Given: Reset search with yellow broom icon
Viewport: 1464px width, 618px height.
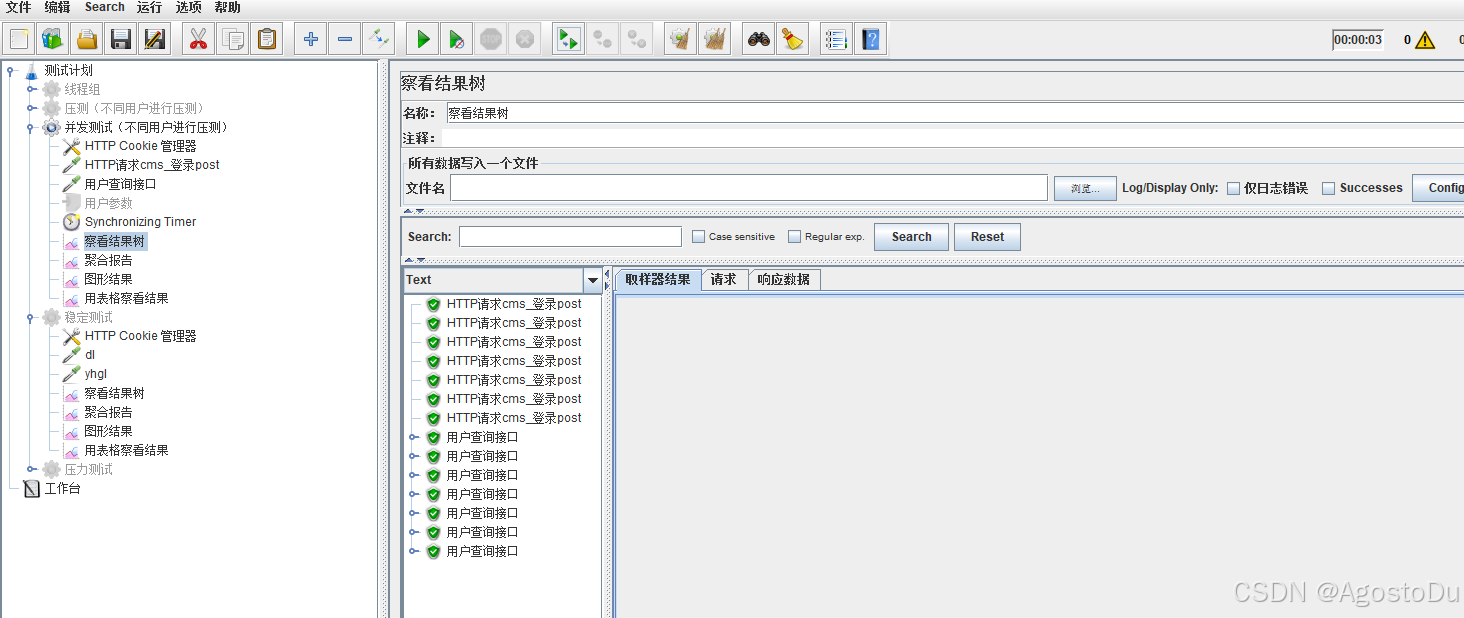Looking at the screenshot, I should (x=793, y=39).
